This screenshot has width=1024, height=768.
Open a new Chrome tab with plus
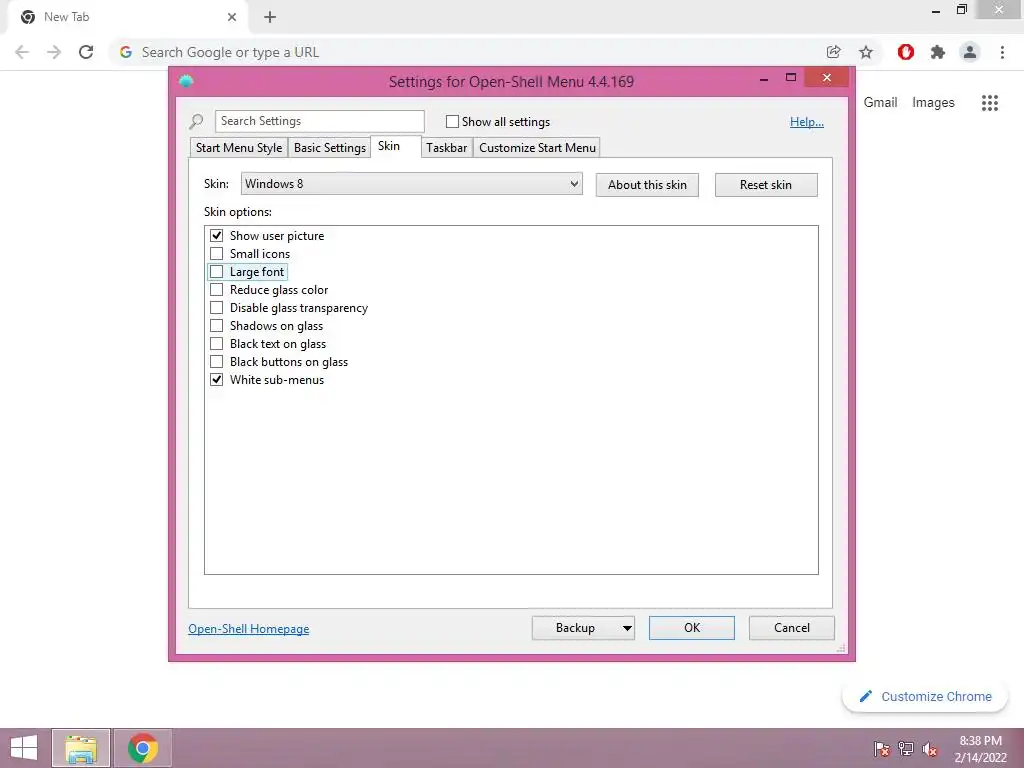pos(270,17)
